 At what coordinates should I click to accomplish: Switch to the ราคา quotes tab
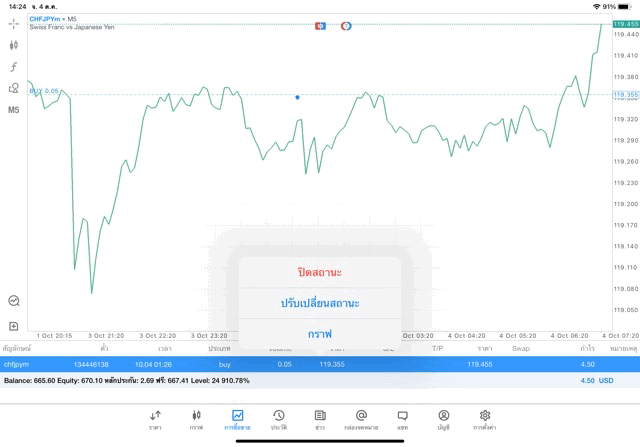[155, 419]
